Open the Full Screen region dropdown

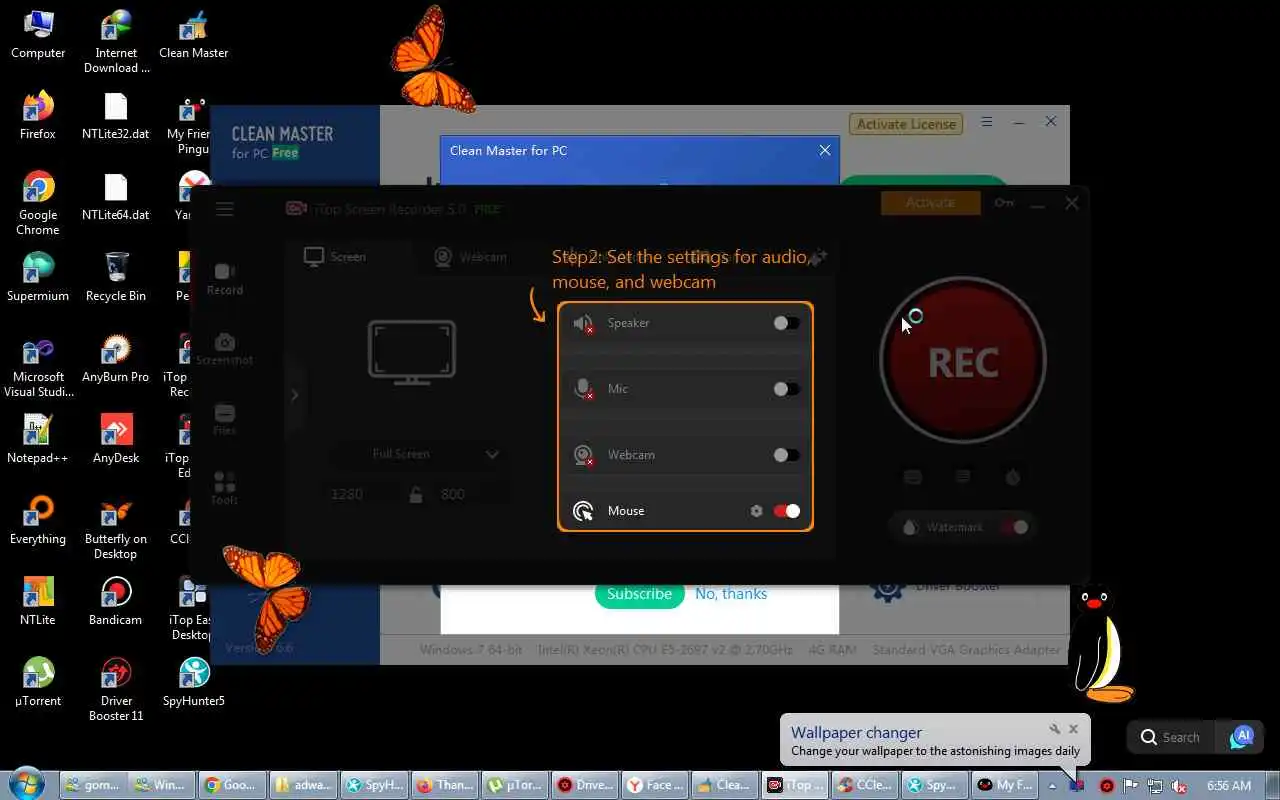(419, 454)
